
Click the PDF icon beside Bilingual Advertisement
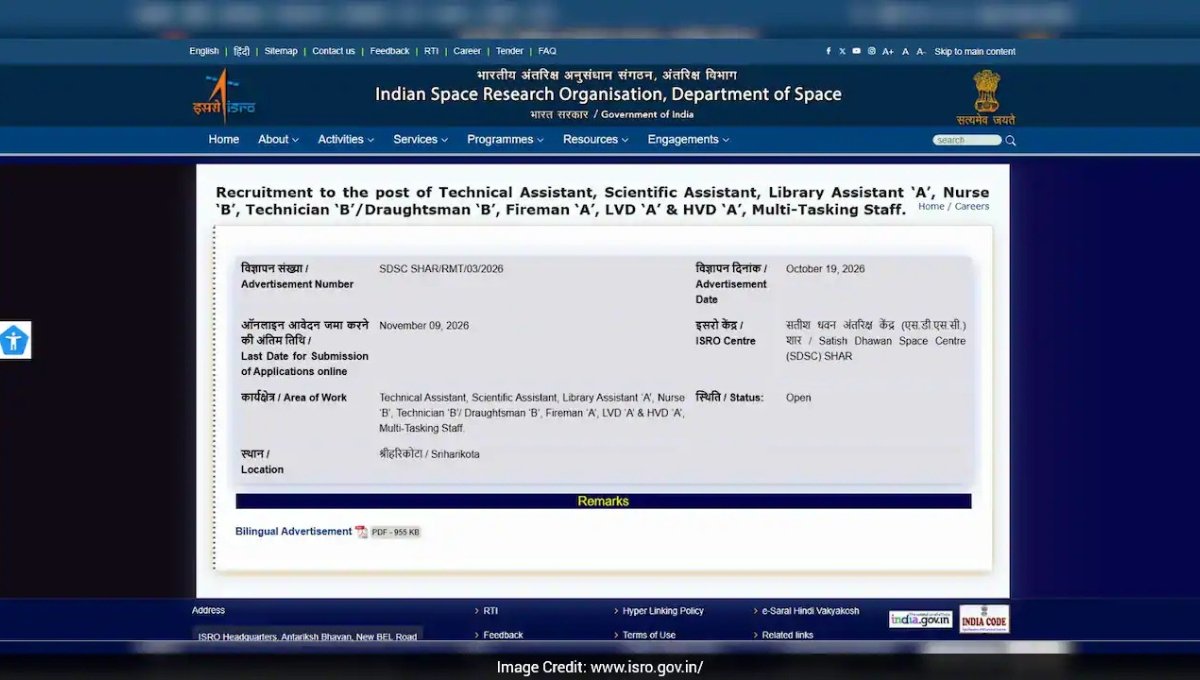point(361,532)
